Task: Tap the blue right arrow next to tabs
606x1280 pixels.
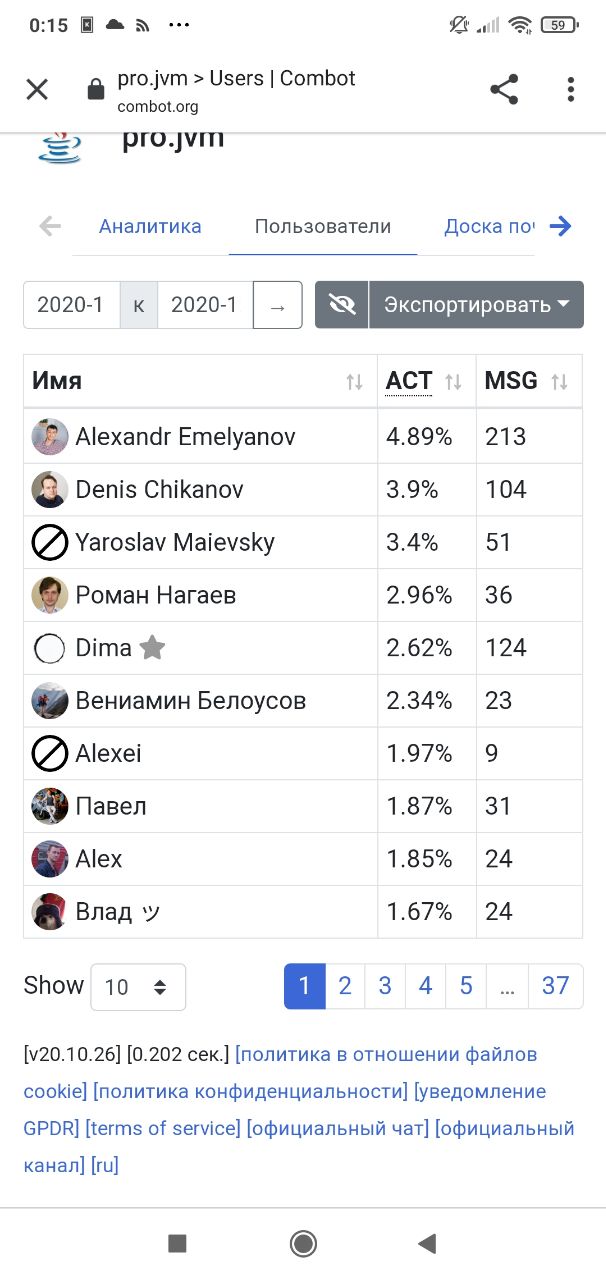Action: (561, 226)
